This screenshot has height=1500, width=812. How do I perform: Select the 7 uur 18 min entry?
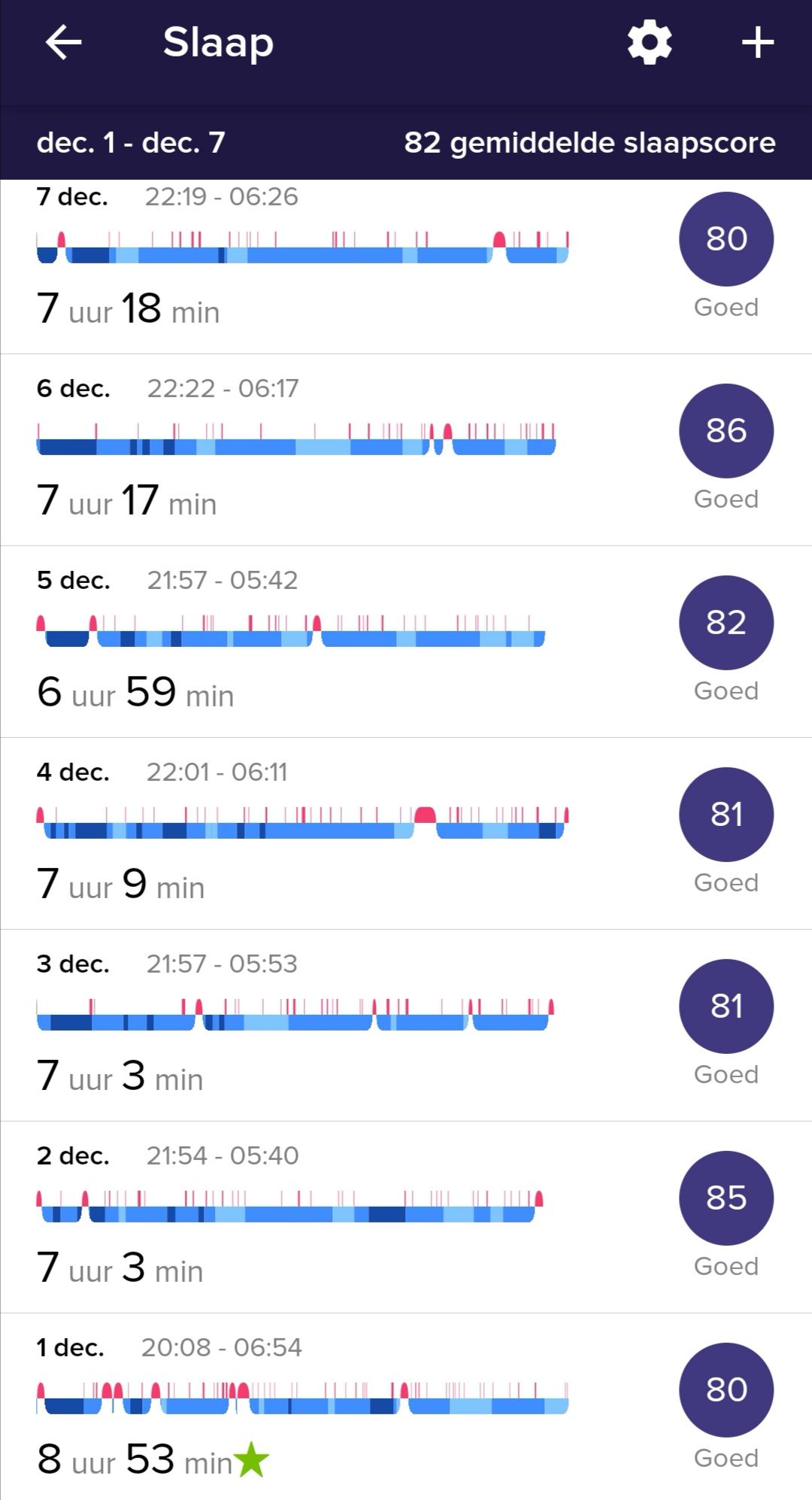tap(129, 309)
